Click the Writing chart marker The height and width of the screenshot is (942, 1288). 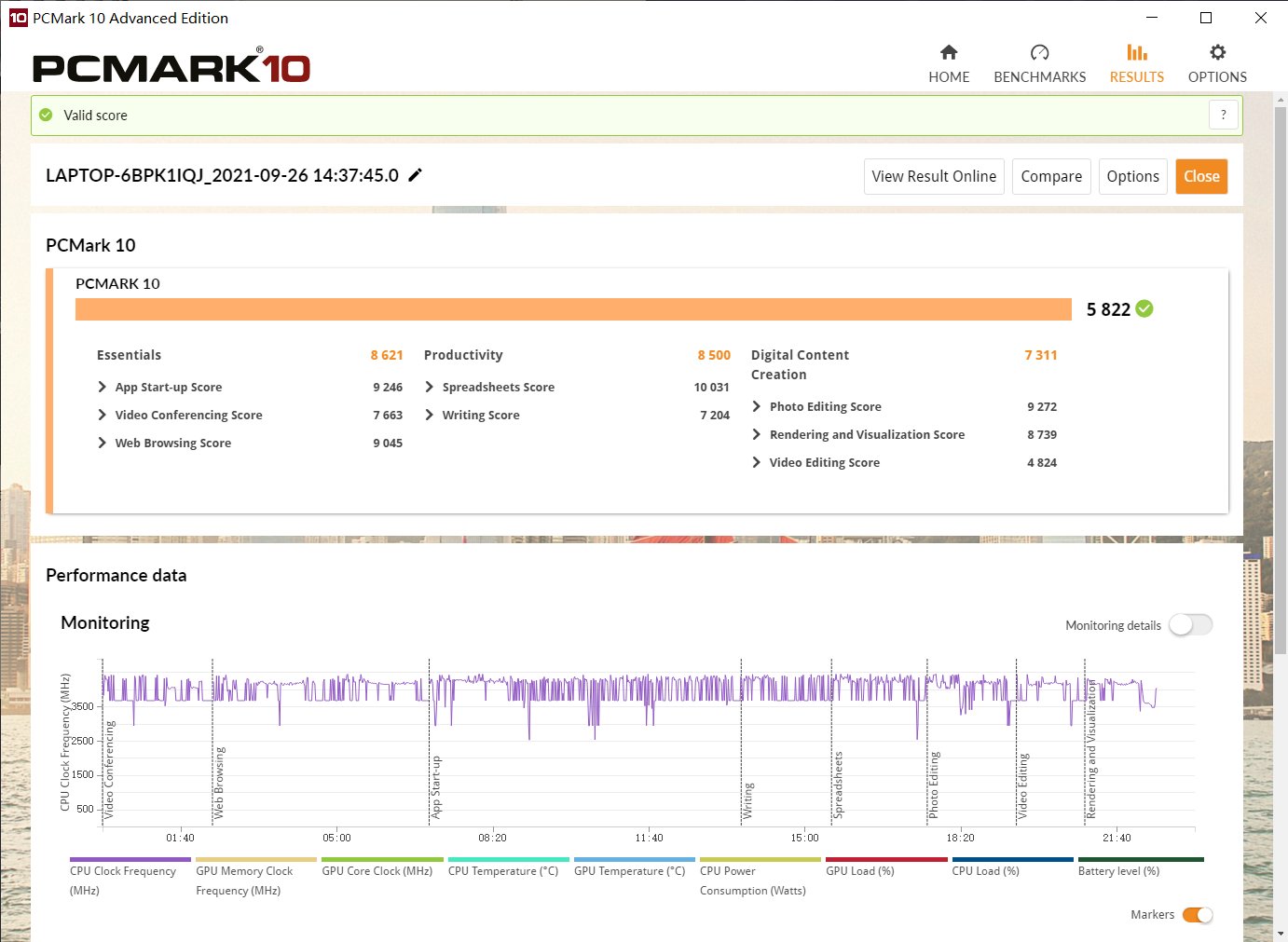click(x=747, y=800)
